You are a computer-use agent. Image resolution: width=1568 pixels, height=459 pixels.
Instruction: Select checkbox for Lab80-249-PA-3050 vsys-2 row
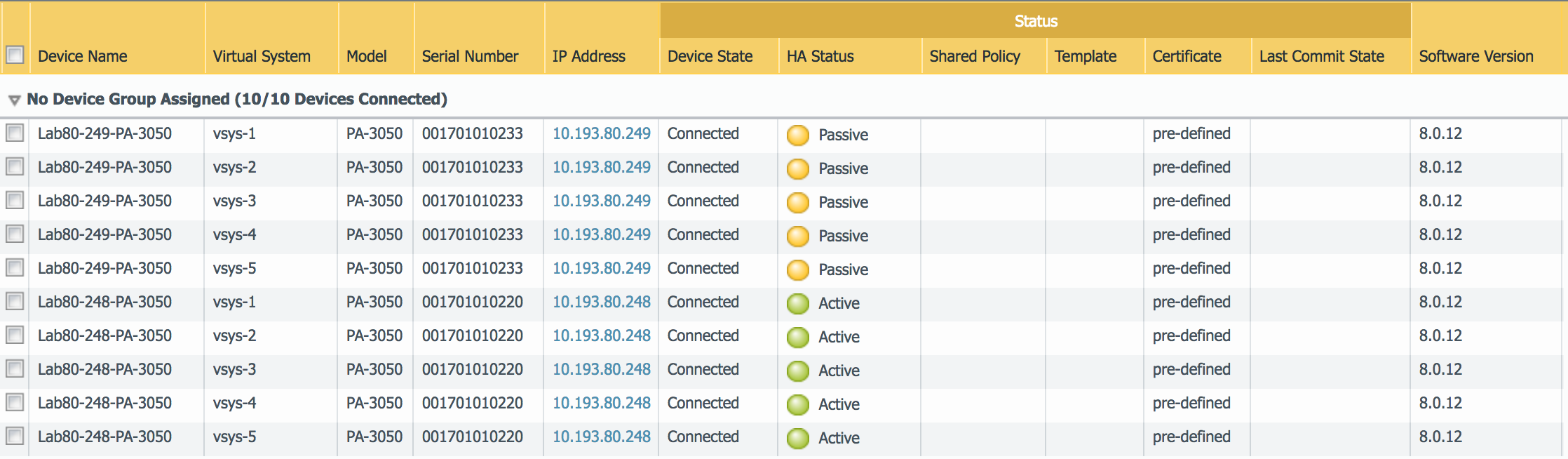(15, 167)
